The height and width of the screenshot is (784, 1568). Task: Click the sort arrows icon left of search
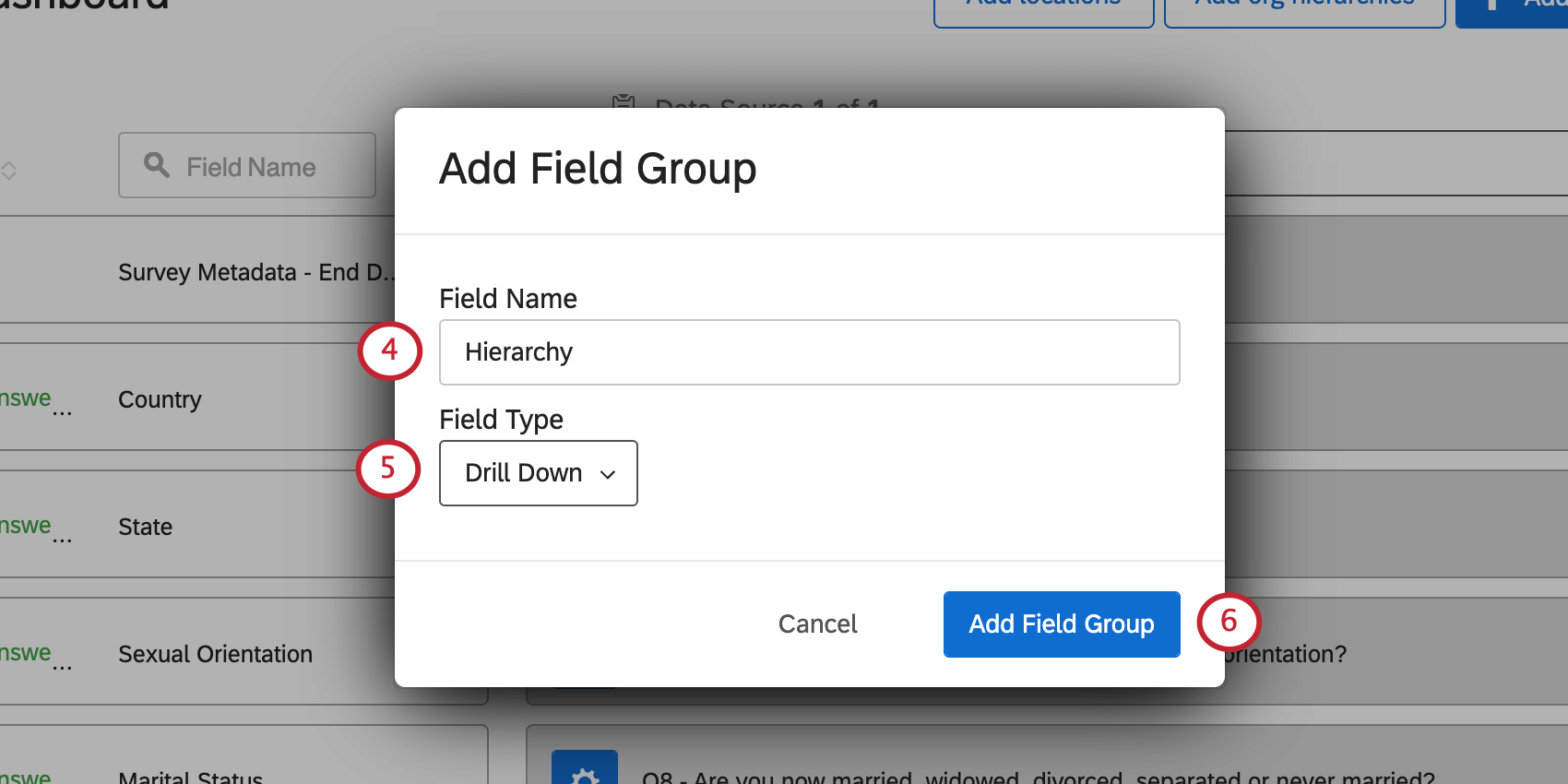[x=9, y=171]
